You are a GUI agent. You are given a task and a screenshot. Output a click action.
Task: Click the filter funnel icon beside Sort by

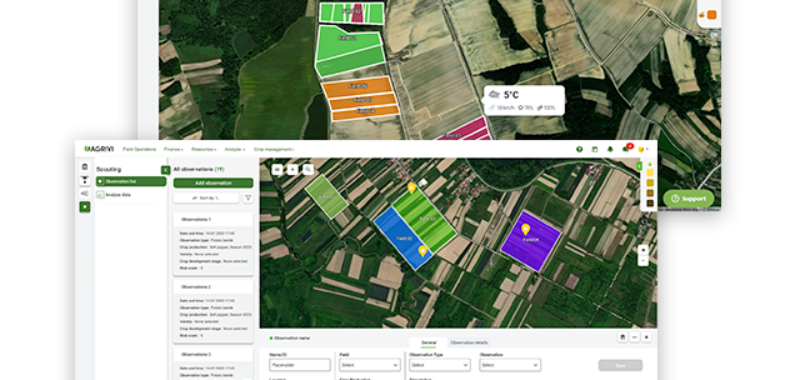pos(248,198)
